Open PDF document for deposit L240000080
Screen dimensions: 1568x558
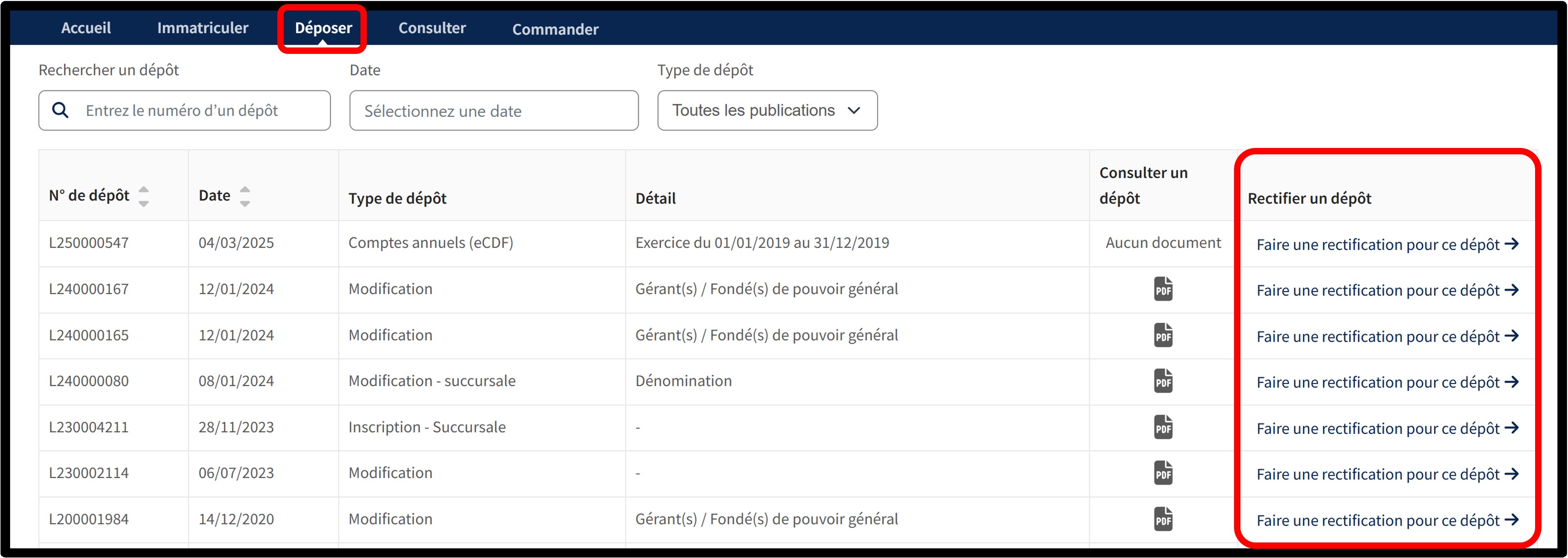(x=1163, y=381)
